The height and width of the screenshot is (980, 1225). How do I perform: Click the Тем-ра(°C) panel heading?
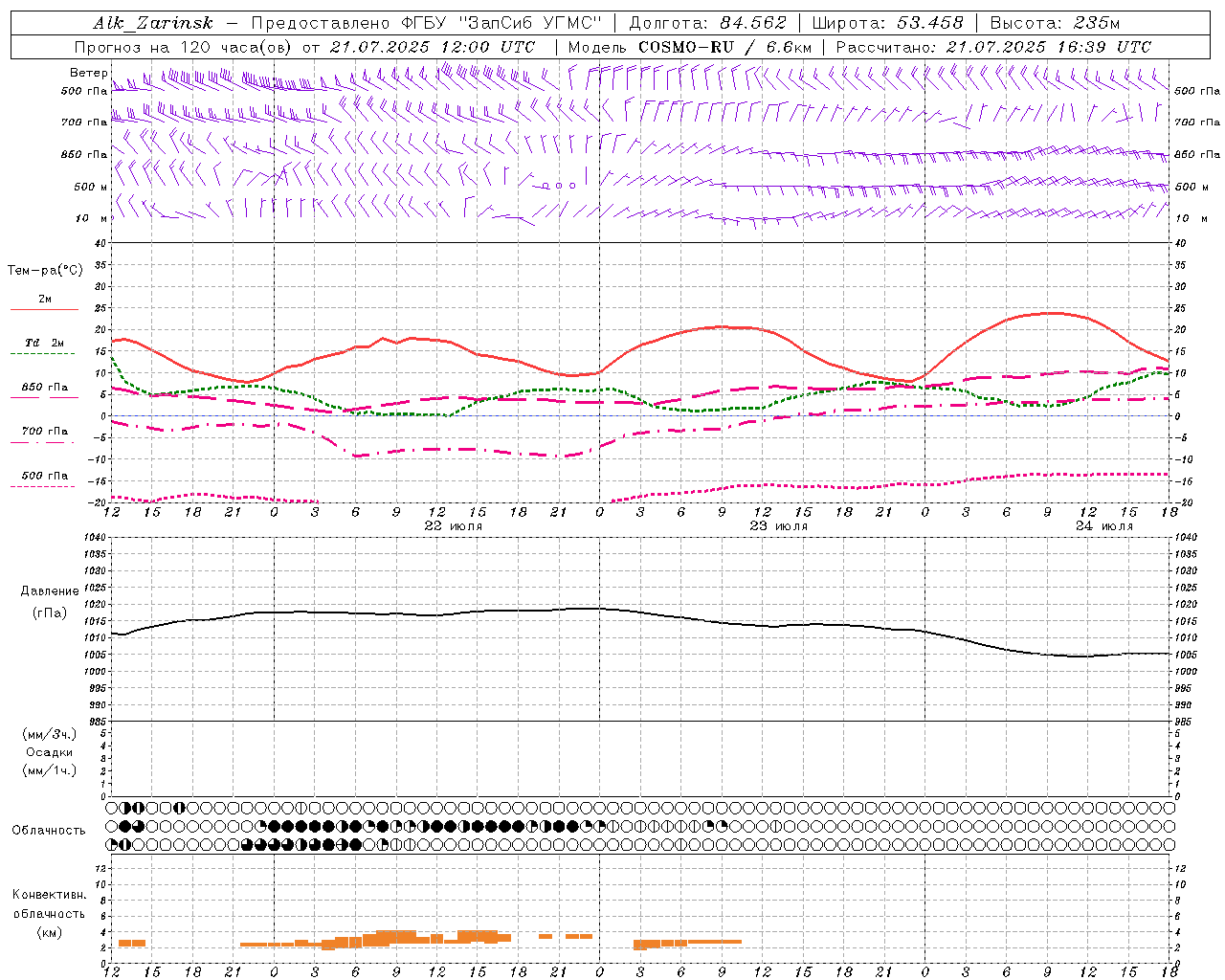coord(45,271)
